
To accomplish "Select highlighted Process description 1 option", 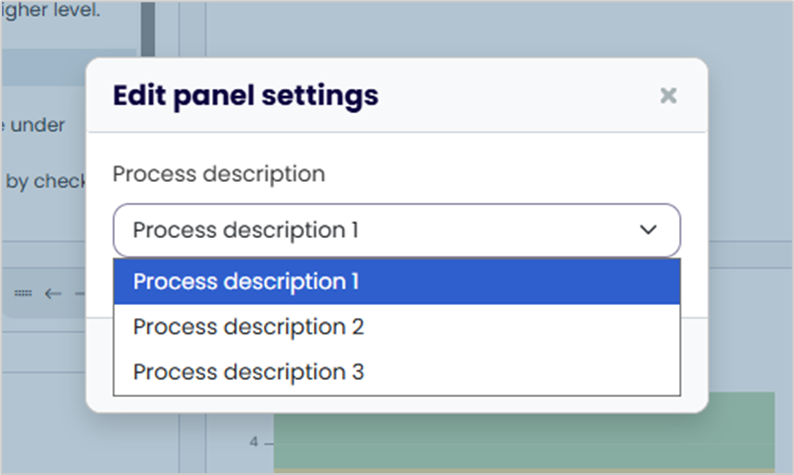I will click(396, 282).
